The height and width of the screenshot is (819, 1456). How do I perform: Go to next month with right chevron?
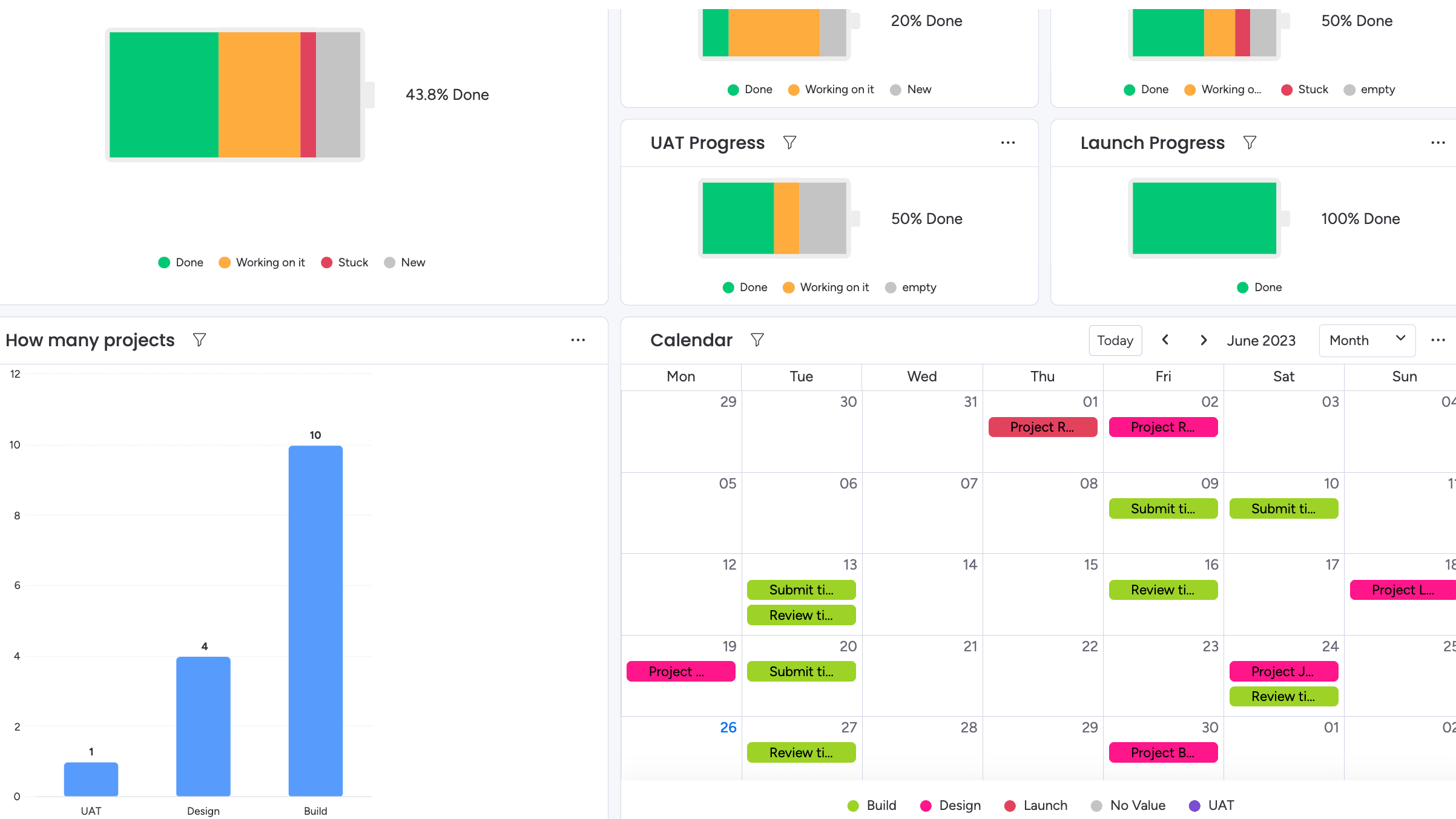1204,340
